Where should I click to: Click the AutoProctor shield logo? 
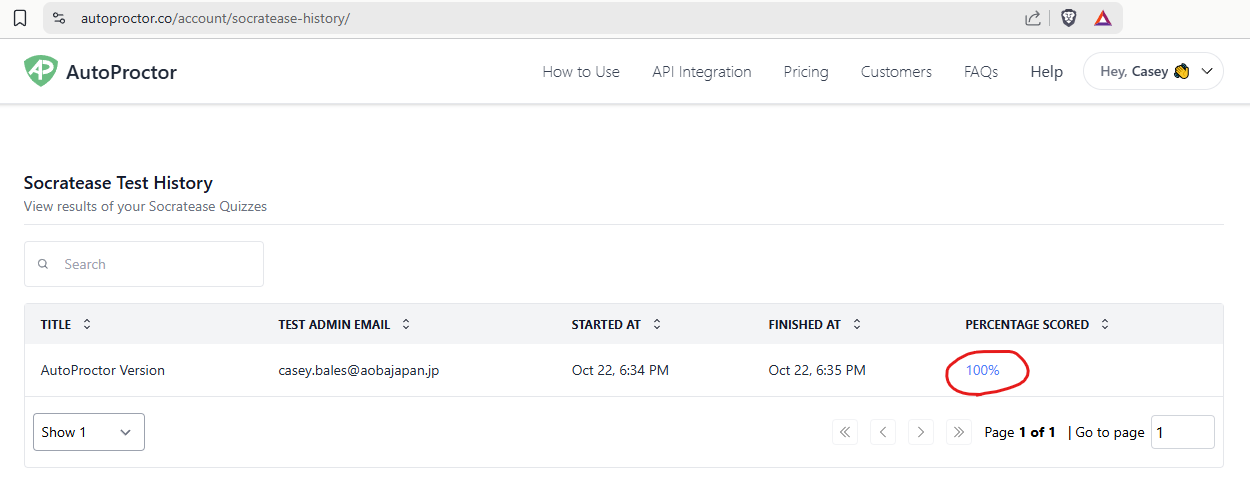point(41,71)
